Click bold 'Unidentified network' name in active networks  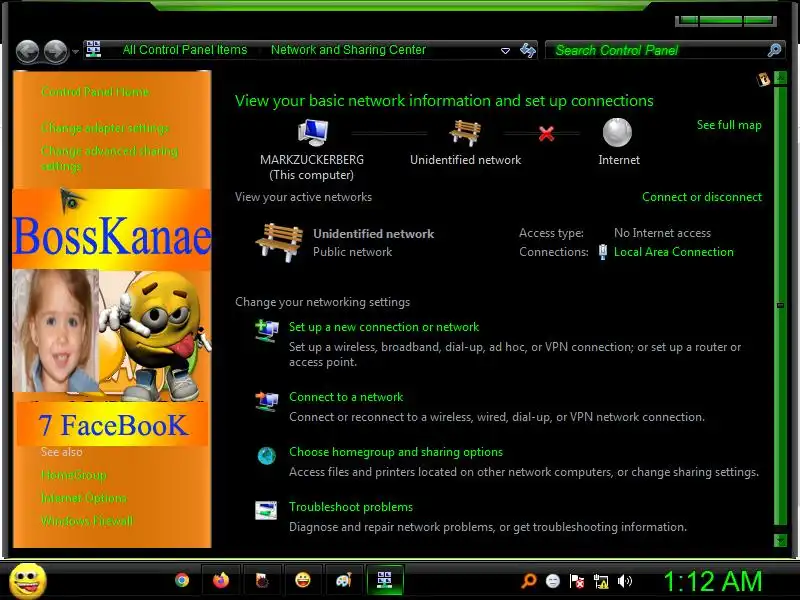(373, 234)
